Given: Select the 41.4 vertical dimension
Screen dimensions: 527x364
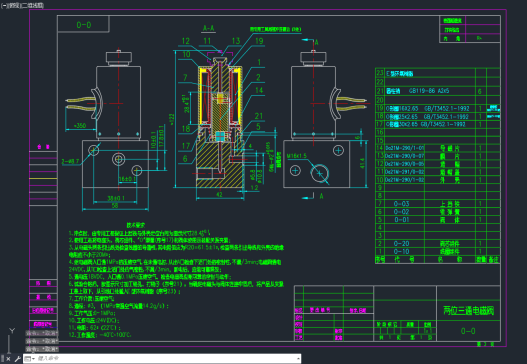Looking at the screenshot, I should [x=362, y=163].
